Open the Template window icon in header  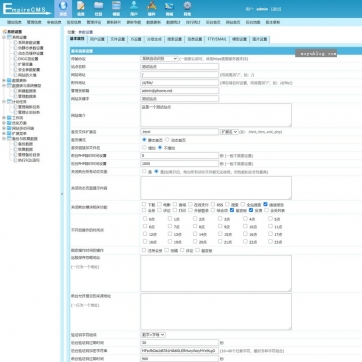pyautogui.click(x=116, y=8)
